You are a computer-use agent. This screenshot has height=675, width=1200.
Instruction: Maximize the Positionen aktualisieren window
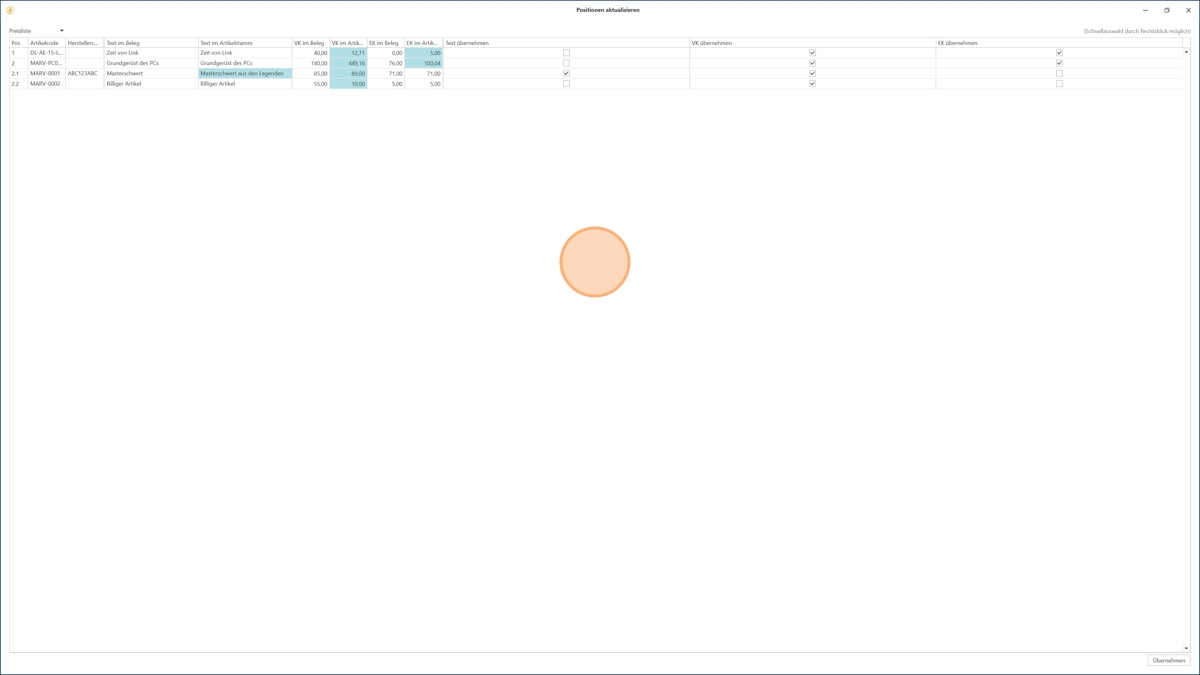pyautogui.click(x=1166, y=10)
